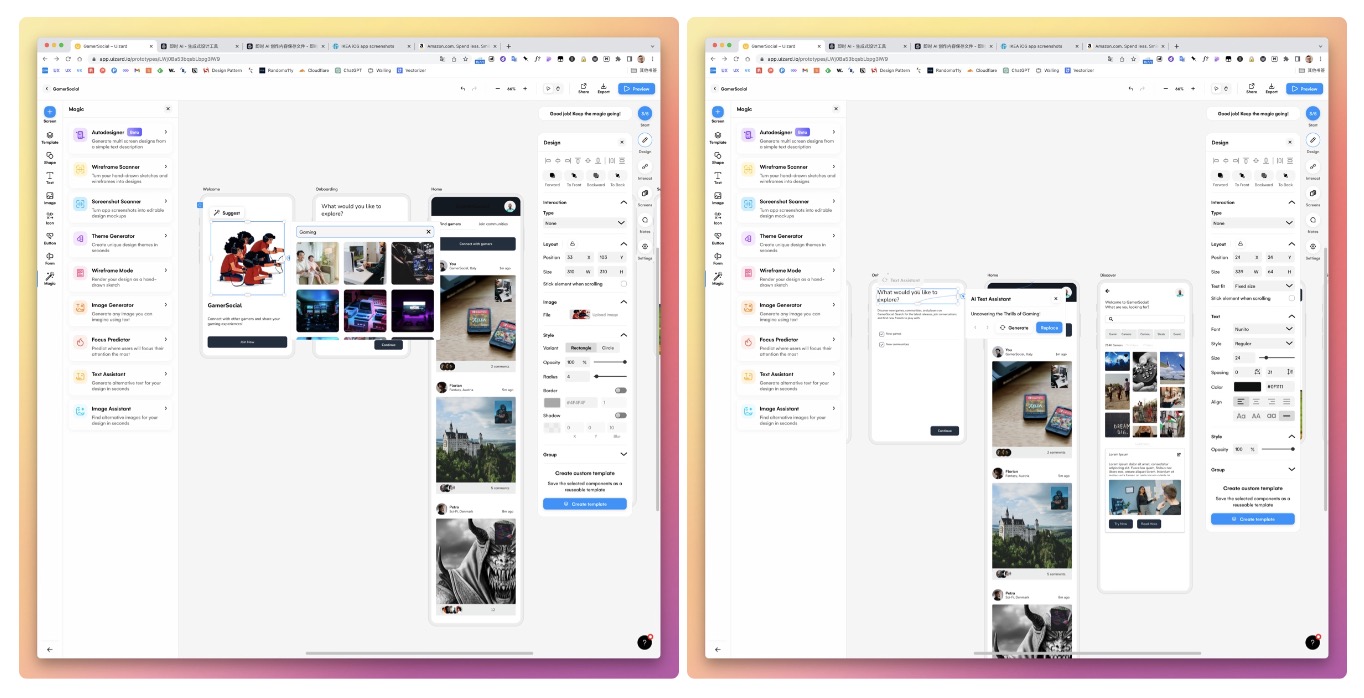The image size is (1364, 698).
Task: Click the magic wand Suggest button
Action: pos(226,213)
